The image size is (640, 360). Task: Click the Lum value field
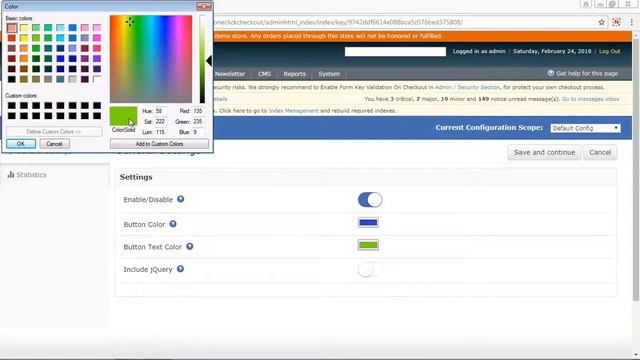point(160,132)
